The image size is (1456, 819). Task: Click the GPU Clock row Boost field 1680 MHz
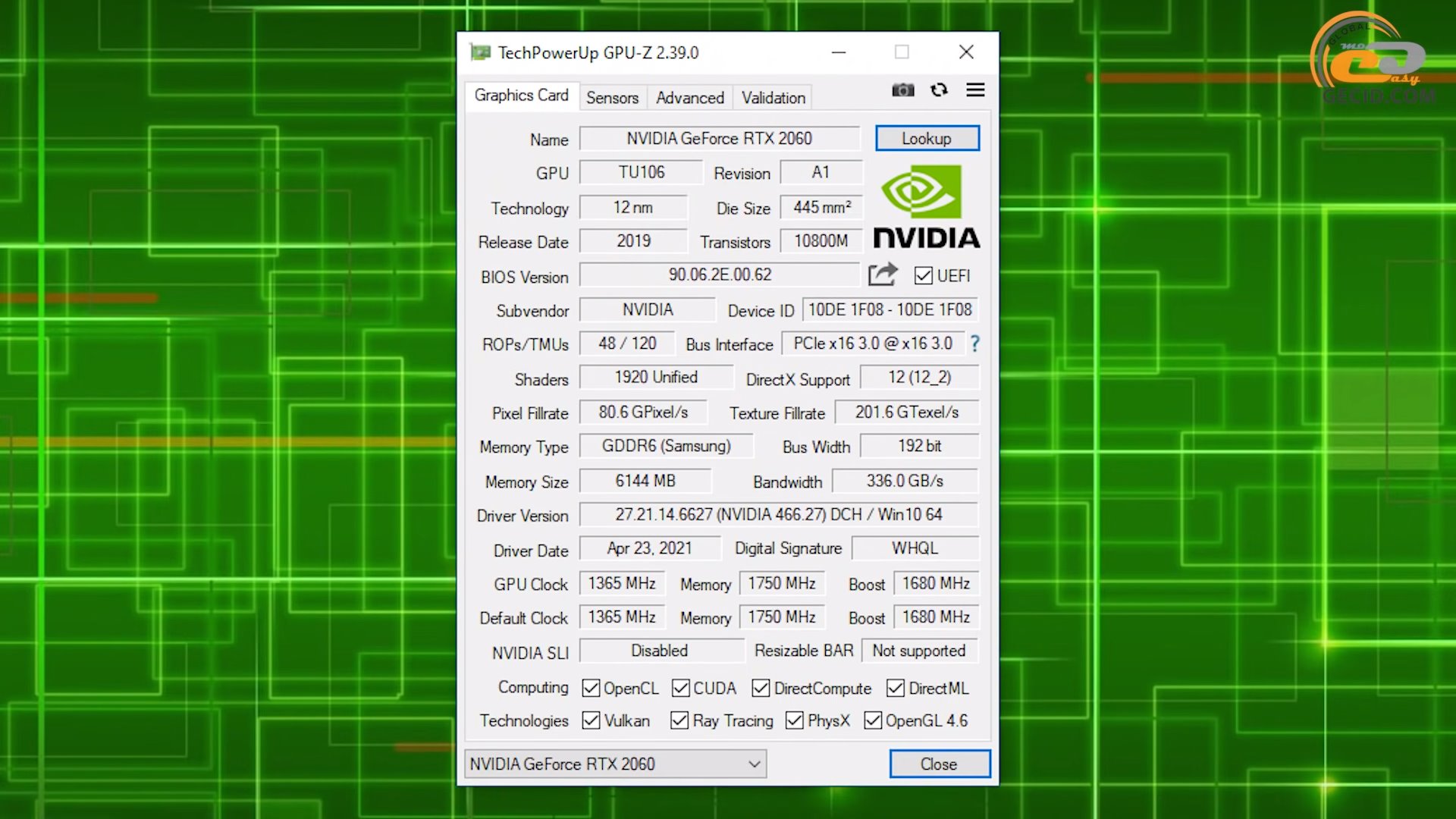pos(937,583)
